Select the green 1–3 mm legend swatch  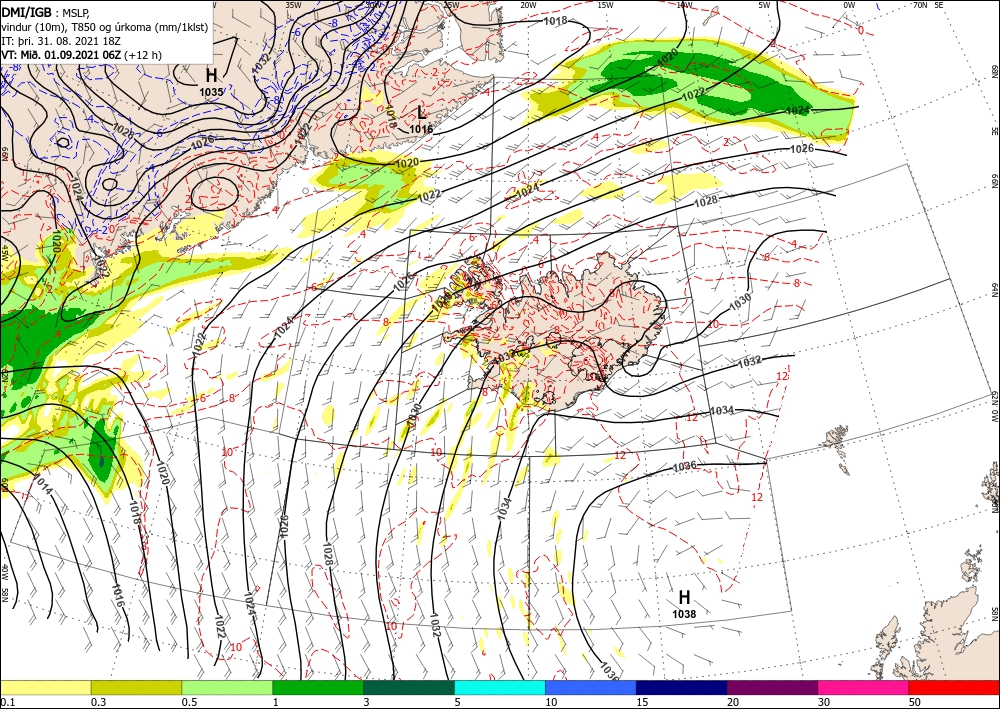pos(318,687)
